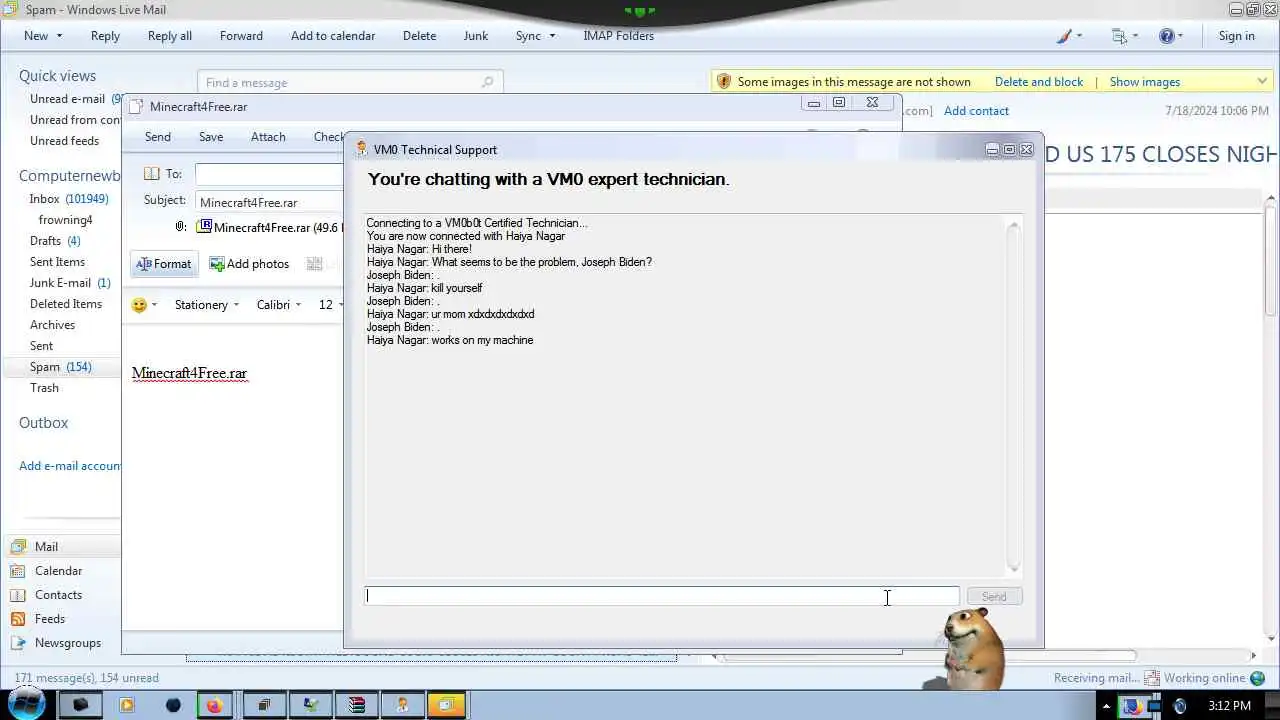
Task: Click the Newsgroups icon in navigation pane
Action: click(17, 643)
